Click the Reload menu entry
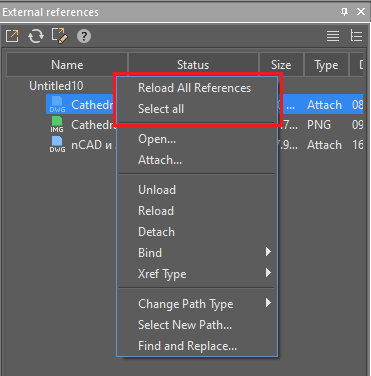 click(x=197, y=211)
